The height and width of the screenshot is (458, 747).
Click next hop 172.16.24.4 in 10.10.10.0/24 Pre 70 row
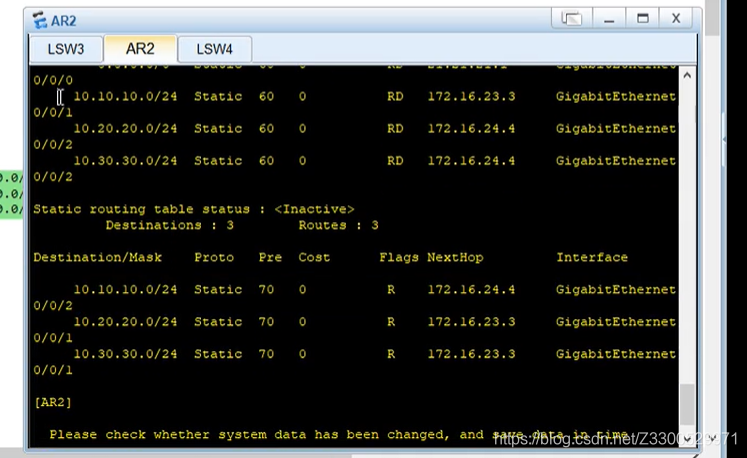472,289
